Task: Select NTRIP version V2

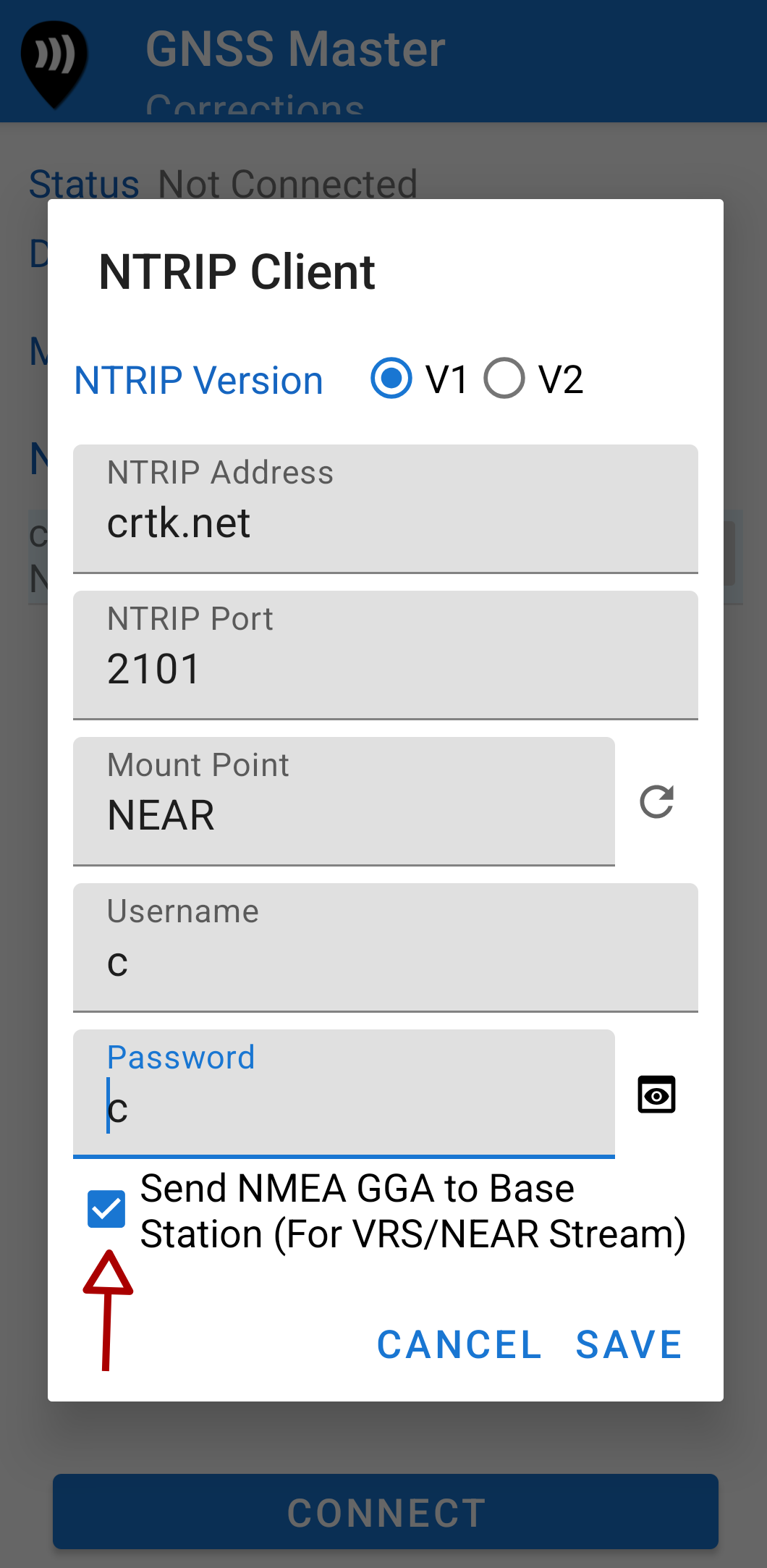Action: [x=504, y=379]
